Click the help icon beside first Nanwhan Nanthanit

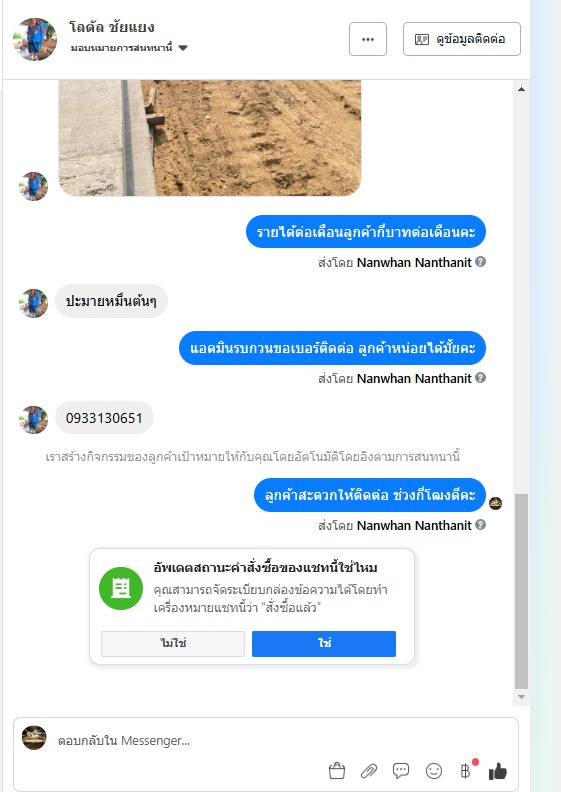pyautogui.click(x=481, y=262)
